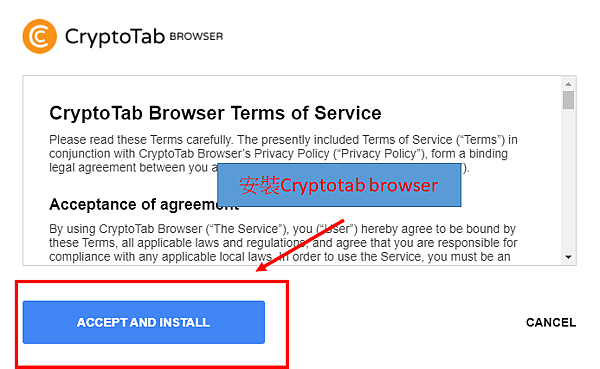Screen dimensions: 600x369
Task: Click the CryptoTab wordmark text
Action: click(115, 37)
